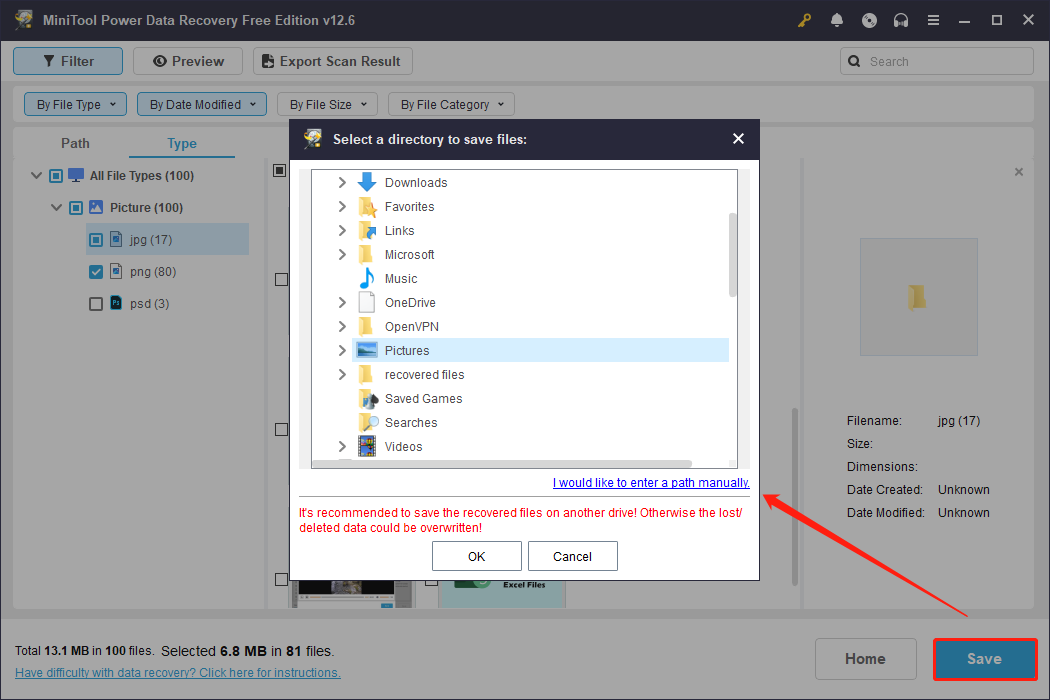The image size is (1050, 700).
Task: Click the MiniTool app logo
Action: [24, 19]
